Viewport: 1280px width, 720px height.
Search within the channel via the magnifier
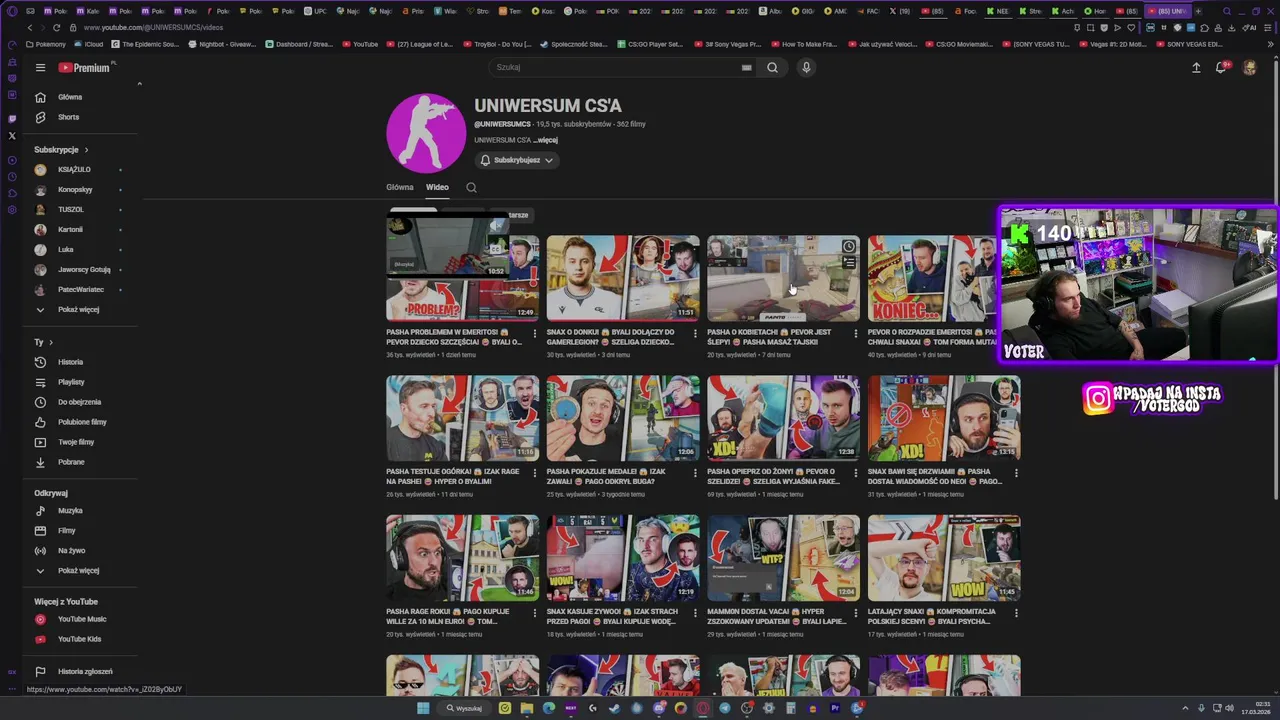click(x=471, y=187)
